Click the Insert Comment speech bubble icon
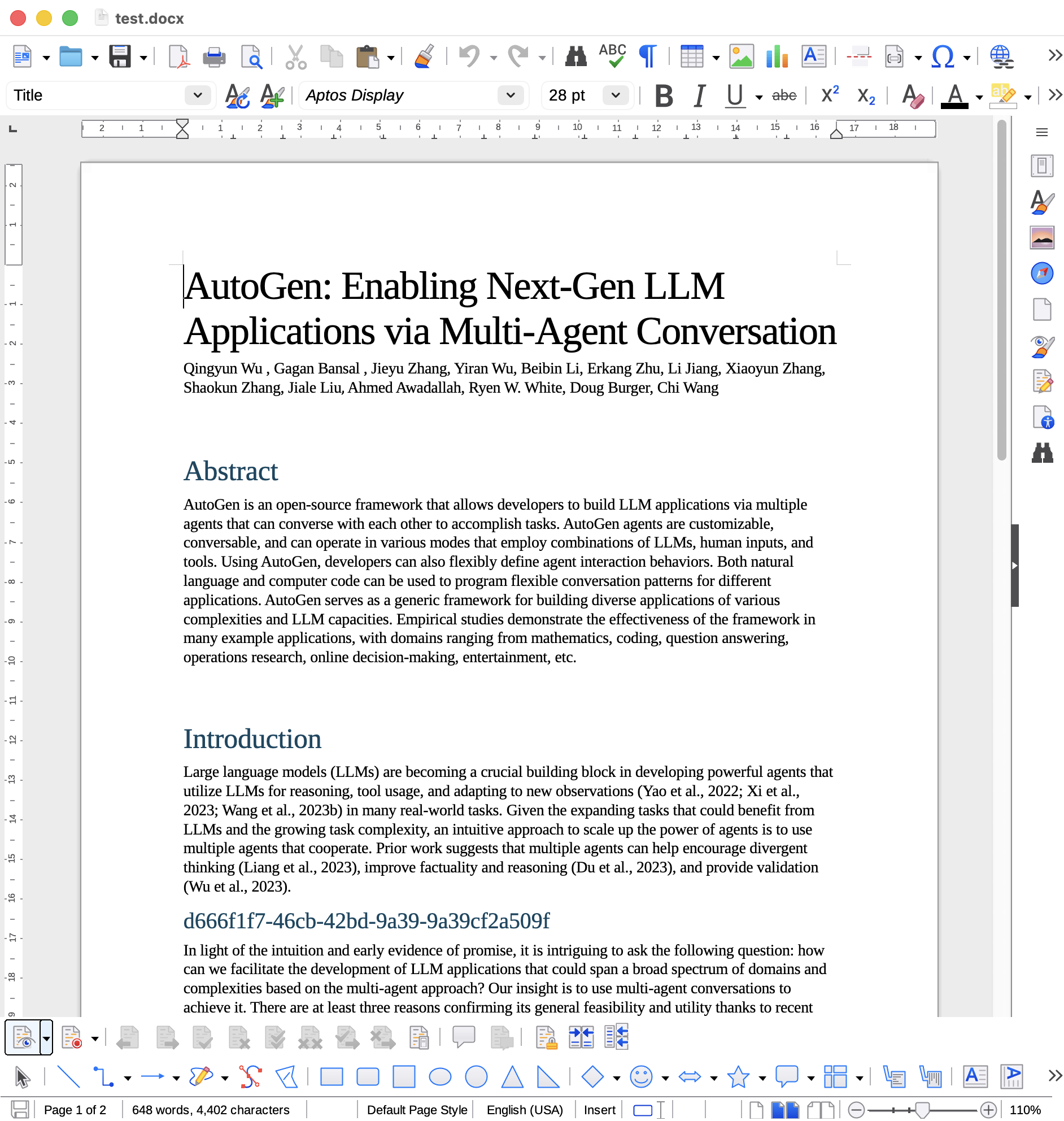The image size is (1064, 1121). coord(463,1037)
